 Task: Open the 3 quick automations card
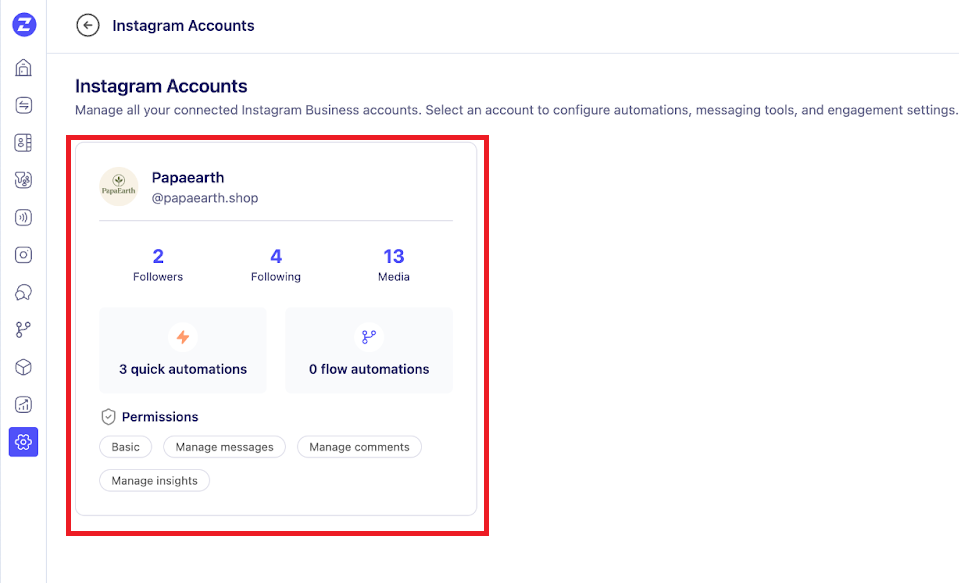(x=183, y=350)
